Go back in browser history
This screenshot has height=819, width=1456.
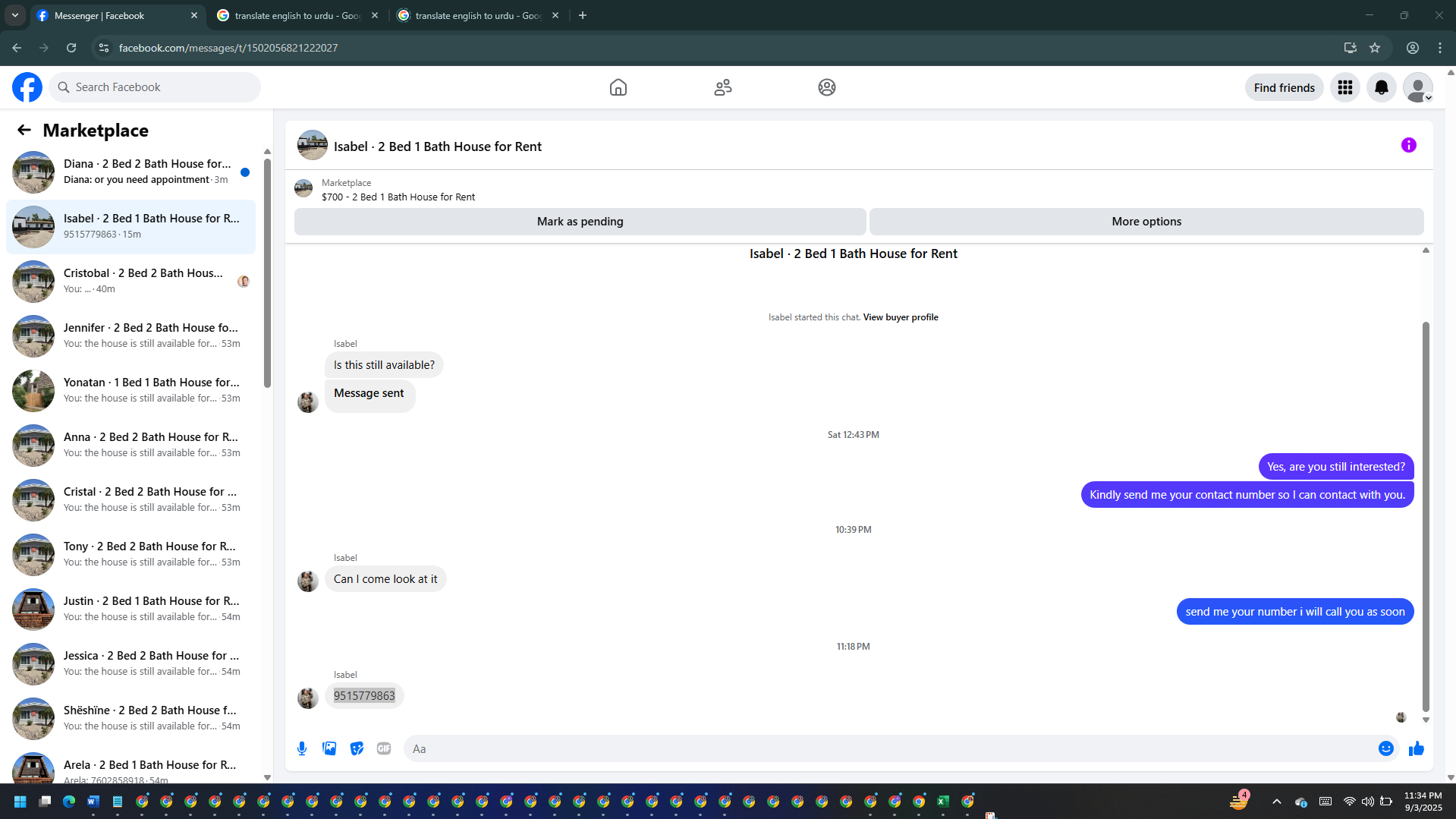(17, 48)
